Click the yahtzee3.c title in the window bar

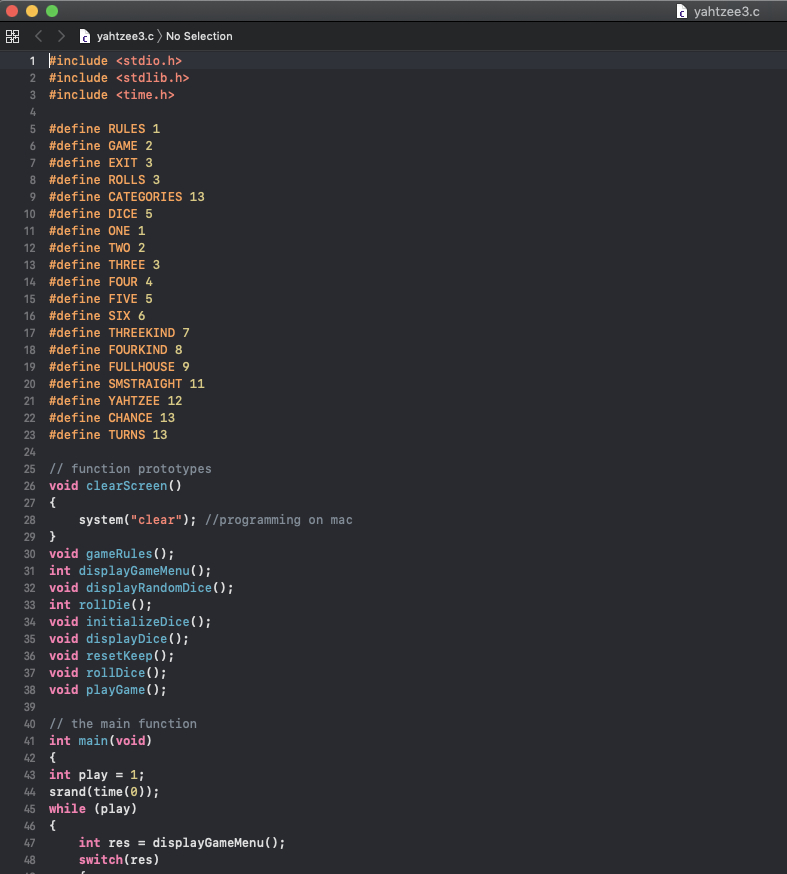[725, 12]
